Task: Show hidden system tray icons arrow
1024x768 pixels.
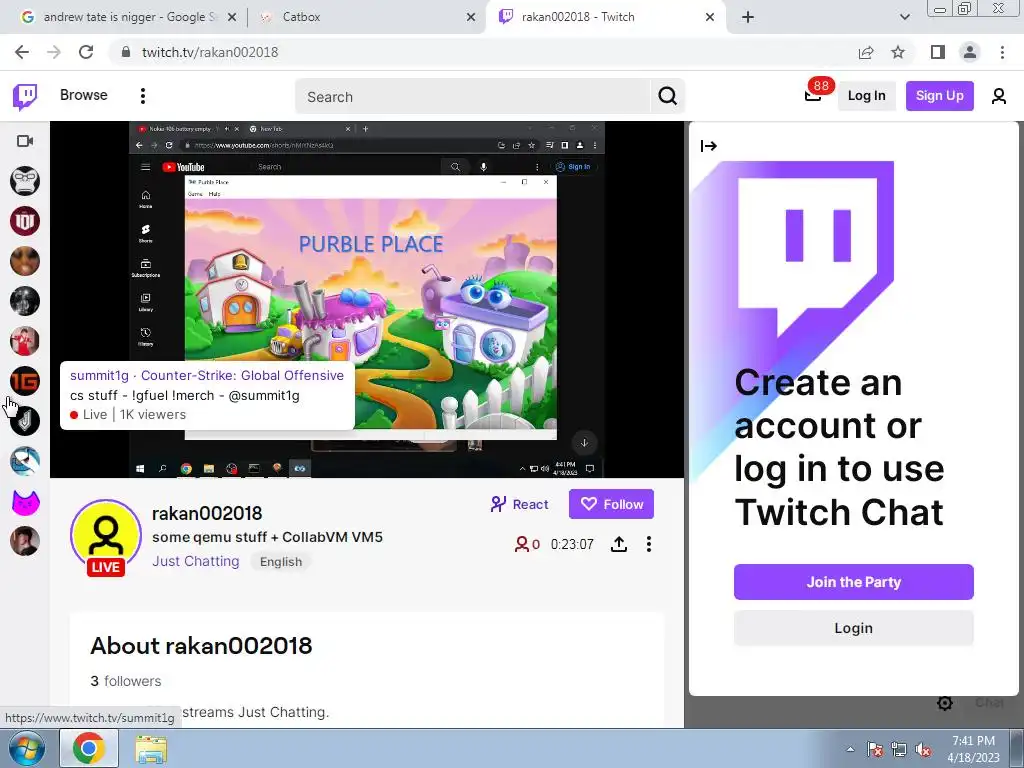Action: [x=850, y=749]
